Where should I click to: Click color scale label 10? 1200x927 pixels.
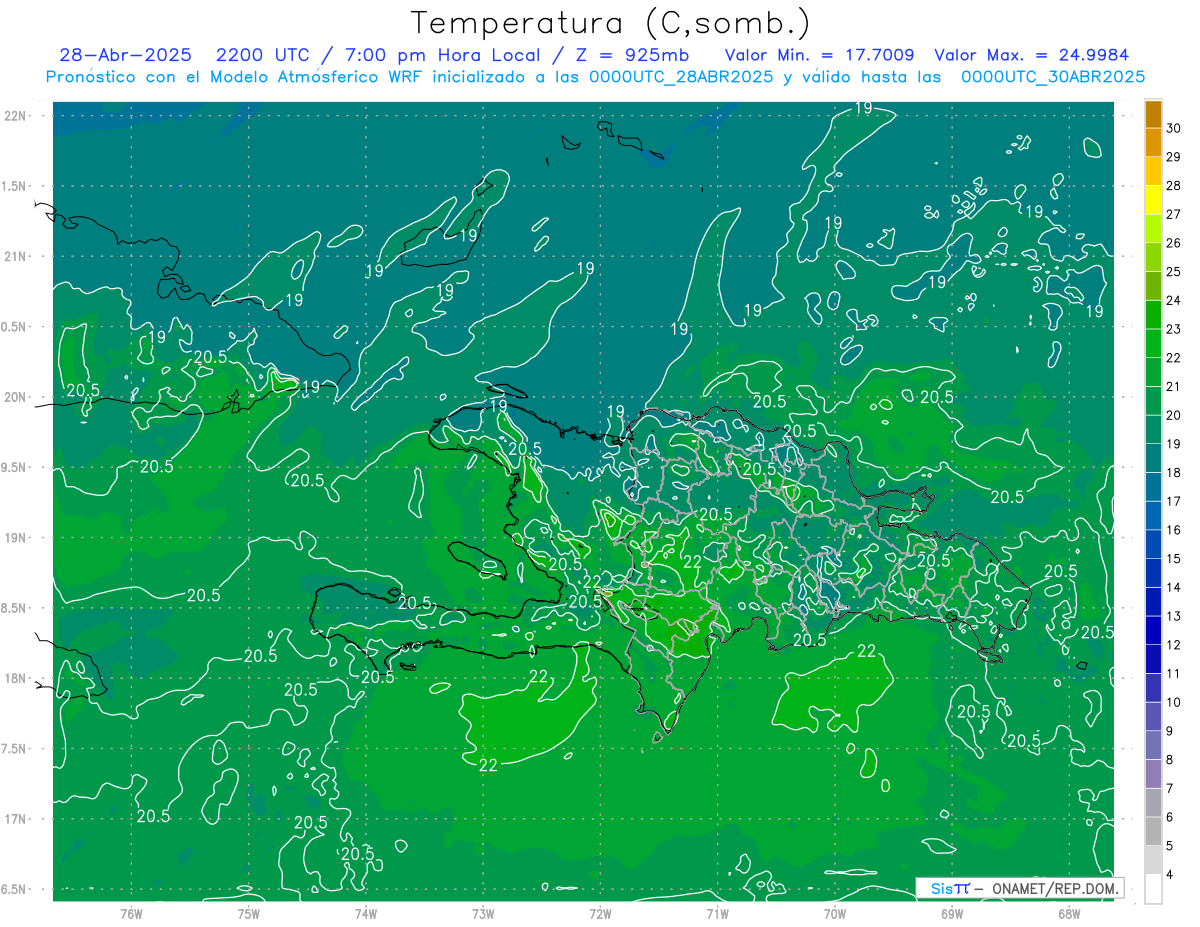[x=1175, y=702]
